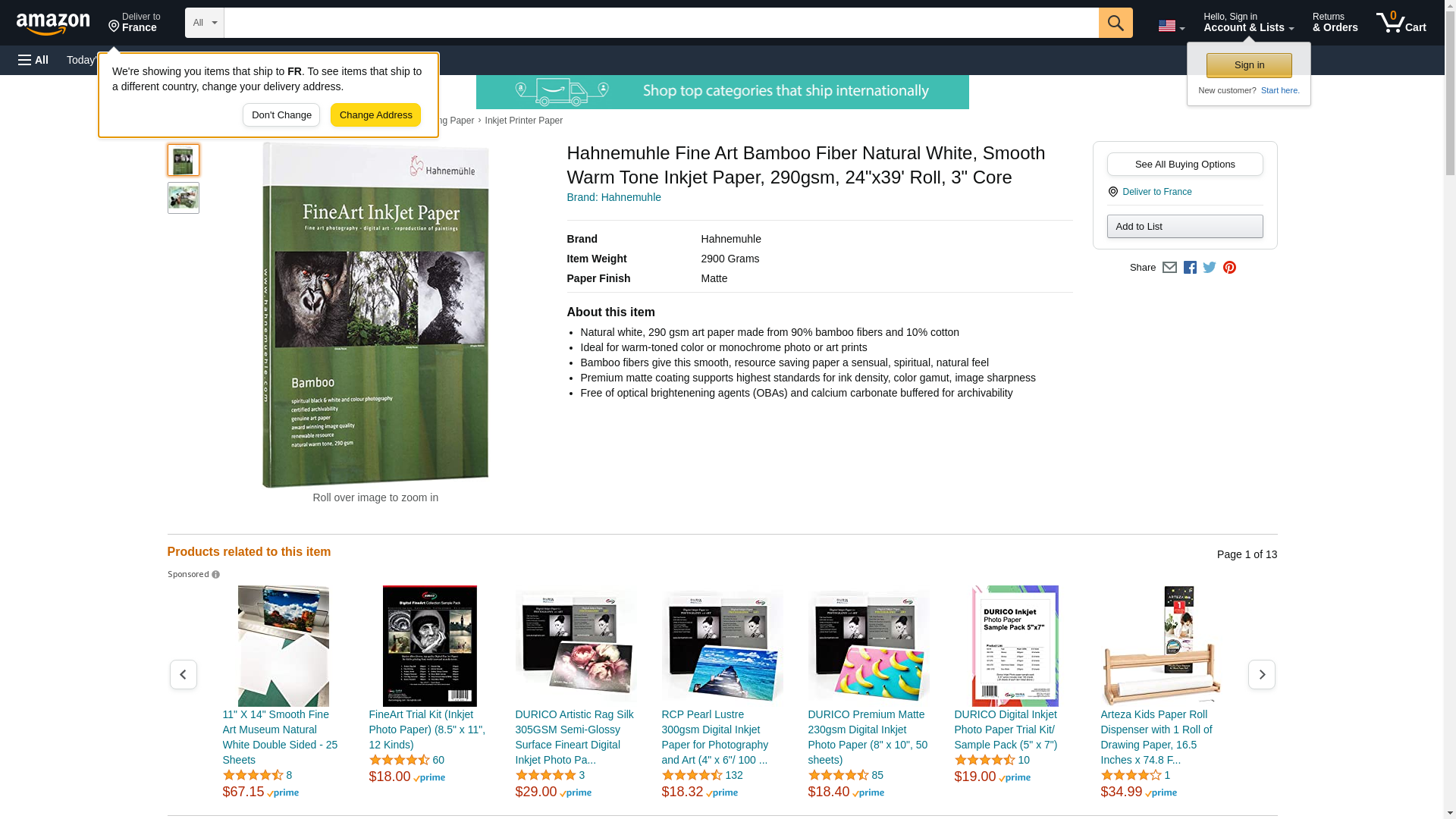View 60 ratings for FineArt Trial Kit

coord(438,760)
